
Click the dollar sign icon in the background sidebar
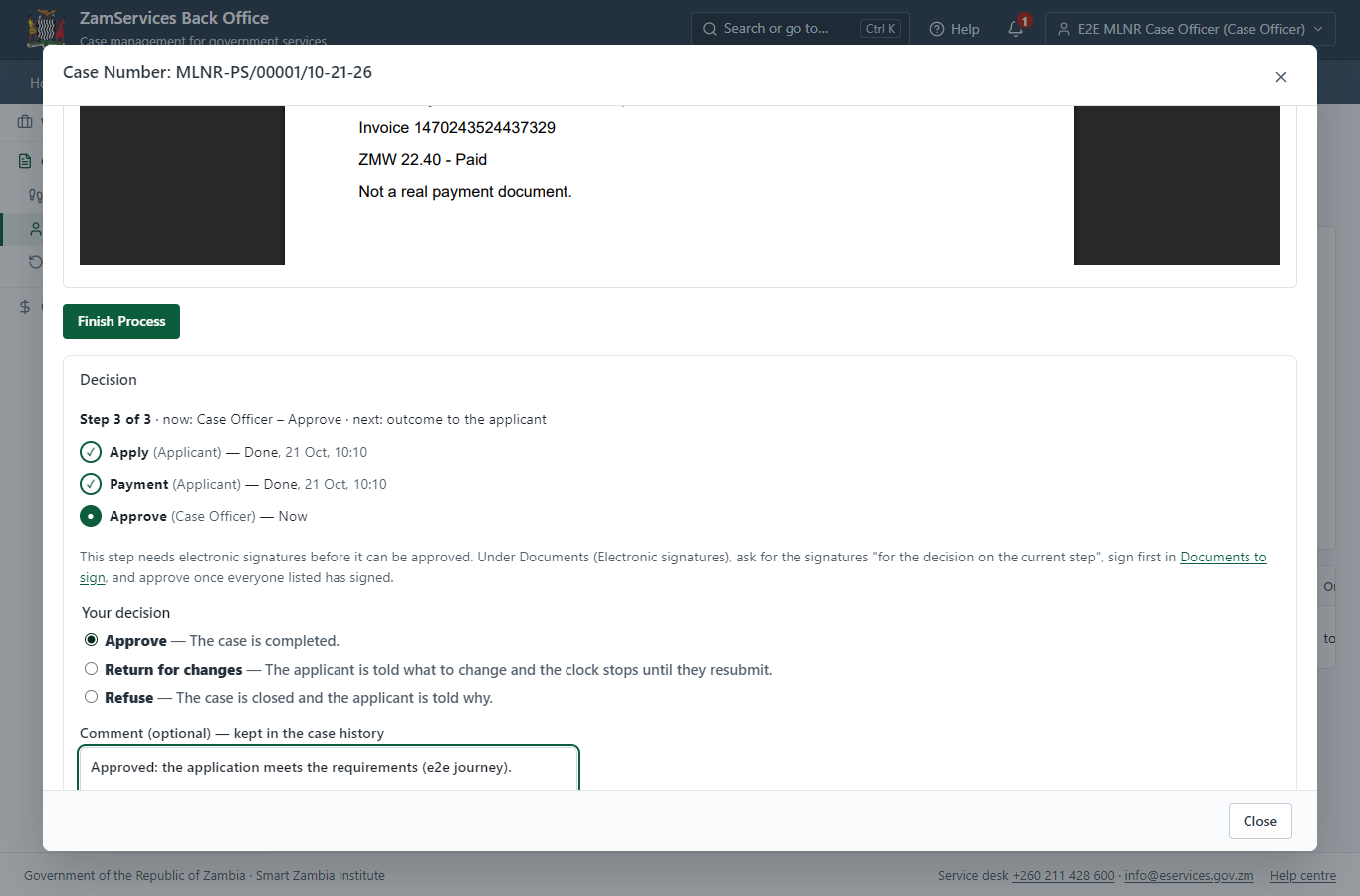[25, 307]
